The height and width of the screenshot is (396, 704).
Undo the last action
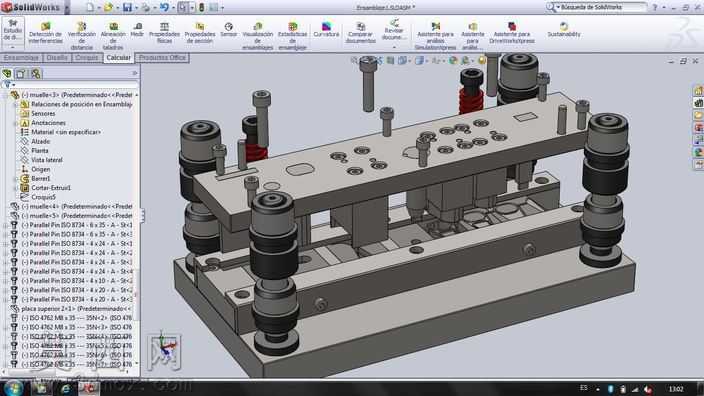coord(164,7)
